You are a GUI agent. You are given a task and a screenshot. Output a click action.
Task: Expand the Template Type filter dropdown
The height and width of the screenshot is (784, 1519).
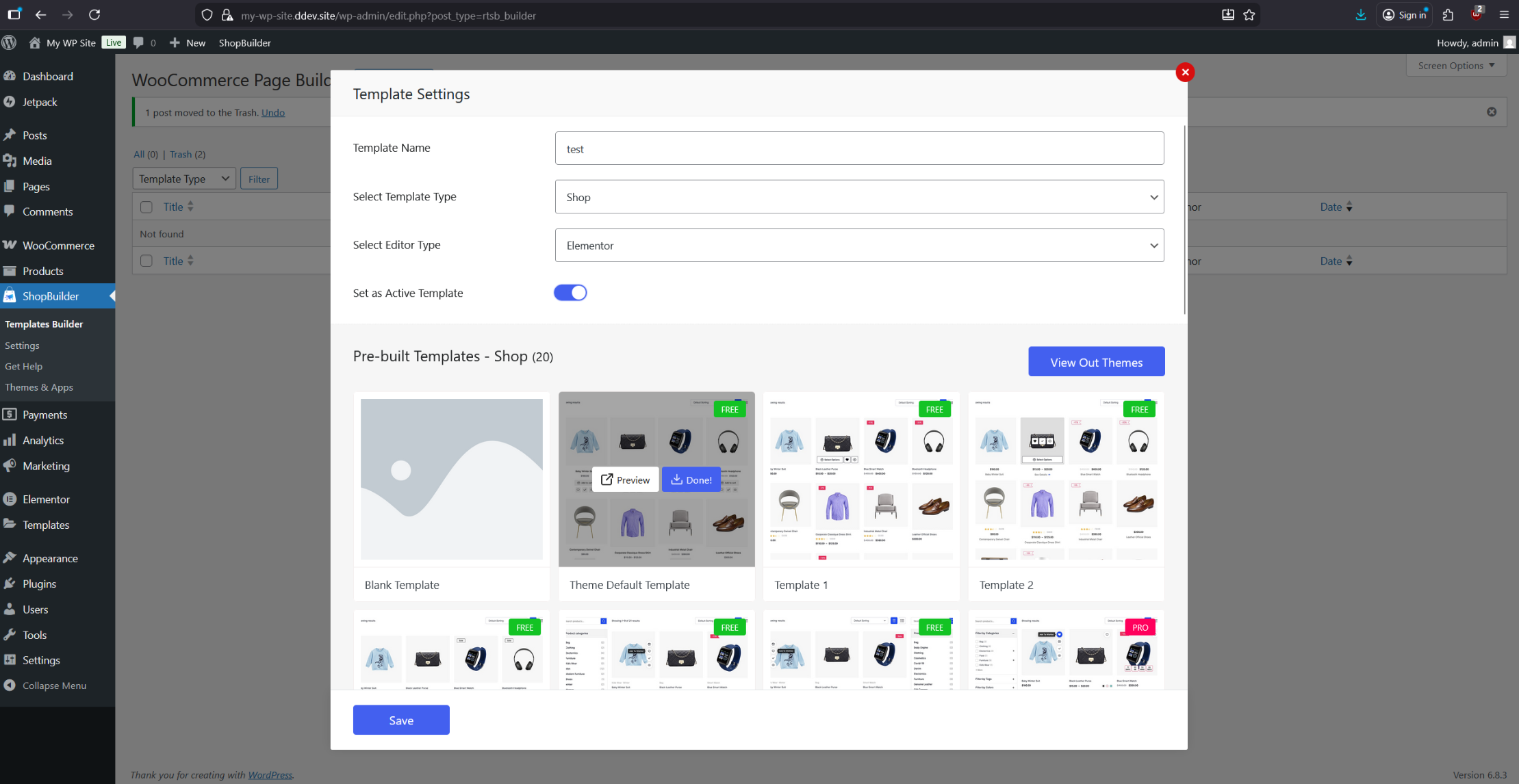pyautogui.click(x=184, y=179)
